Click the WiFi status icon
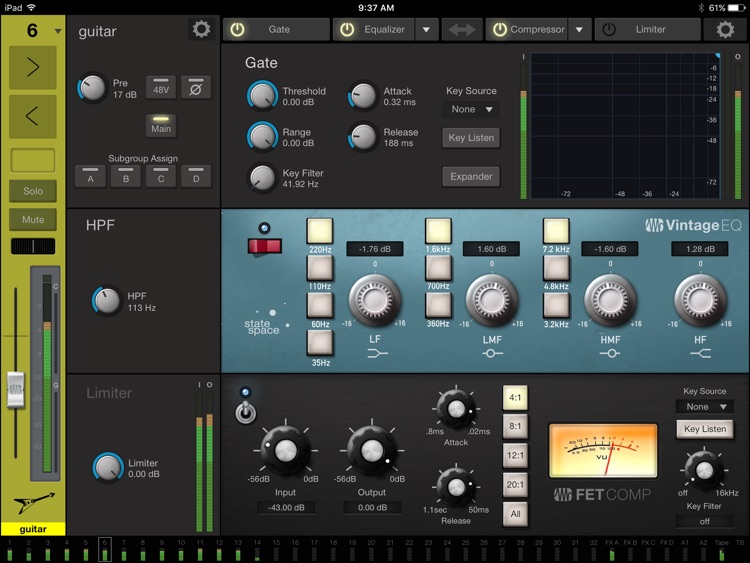Screen dimensions: 750x563 point(31,8)
